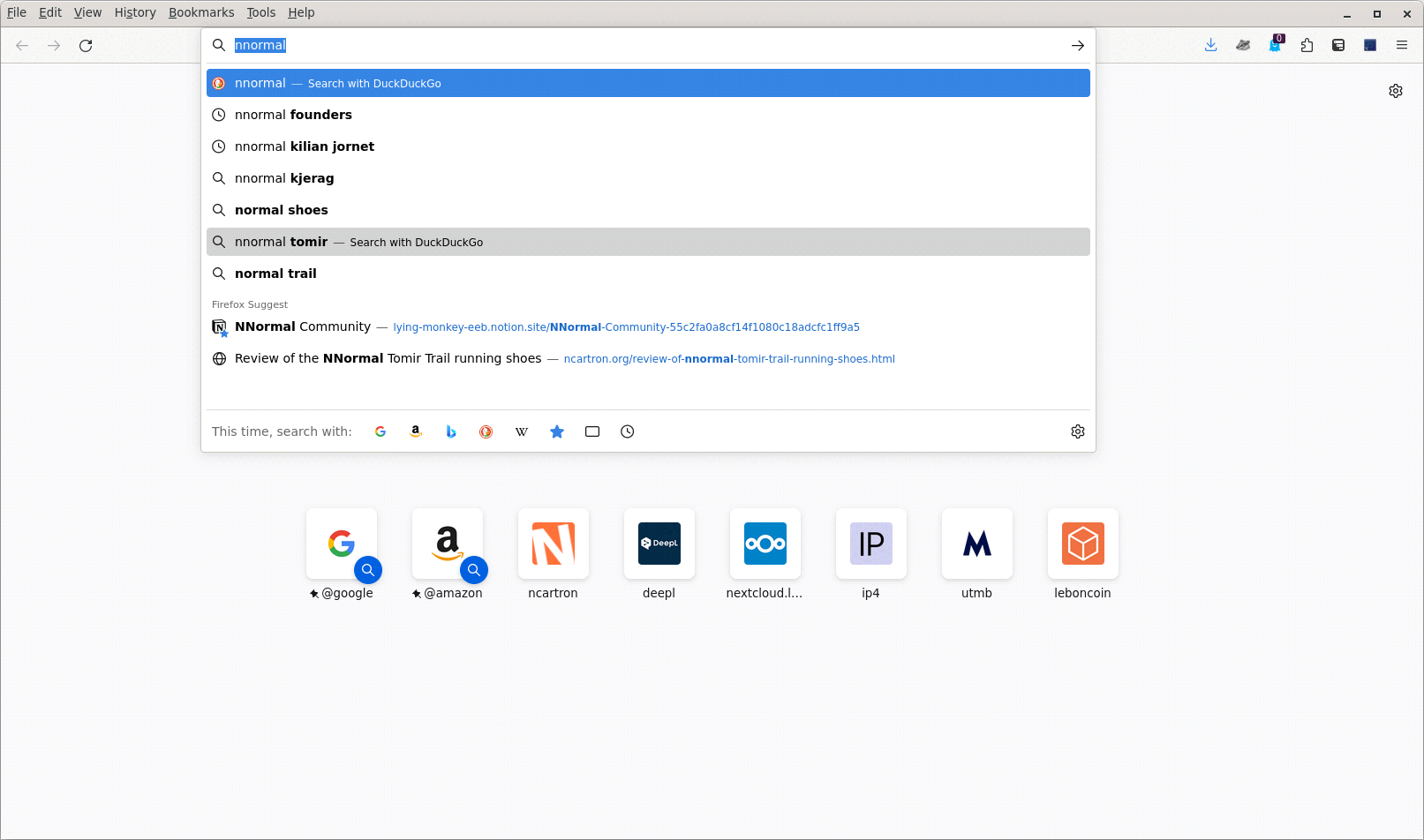
Task: Search history using the clock icon
Action: 628,431
